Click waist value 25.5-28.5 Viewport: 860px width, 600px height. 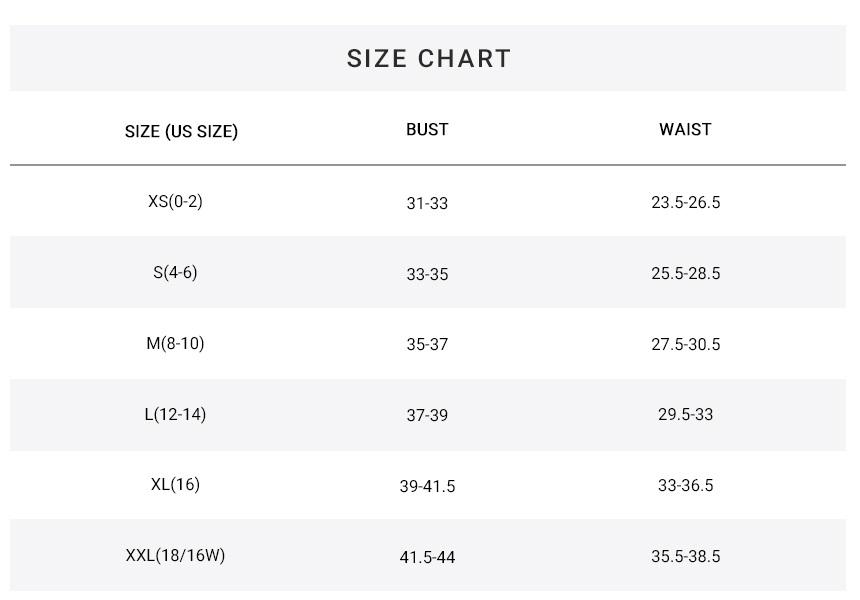click(x=685, y=274)
